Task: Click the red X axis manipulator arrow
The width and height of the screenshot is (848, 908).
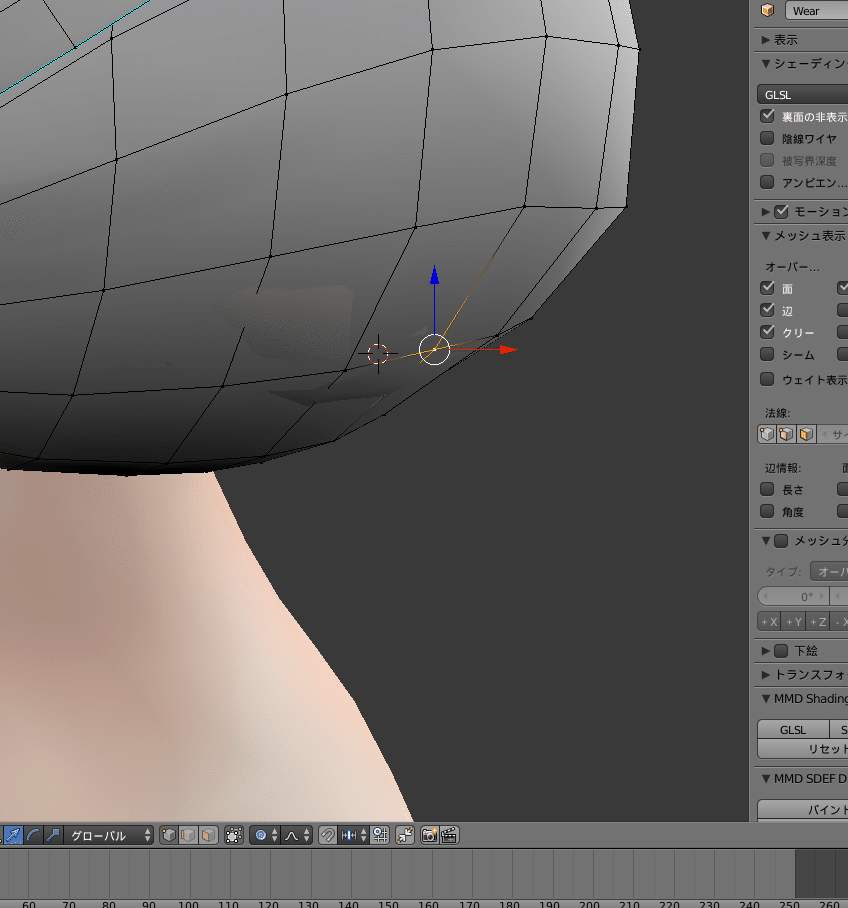Action: tap(509, 349)
